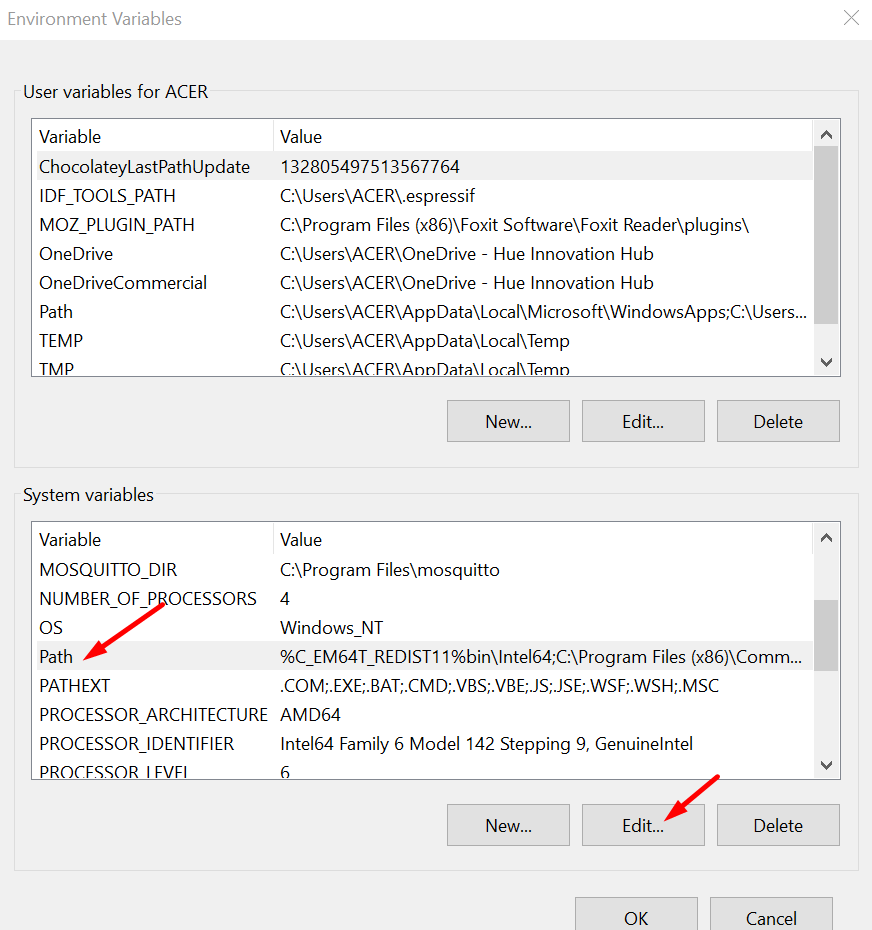The height and width of the screenshot is (930, 872).
Task: Click Delete button under System variables
Action: point(778,825)
